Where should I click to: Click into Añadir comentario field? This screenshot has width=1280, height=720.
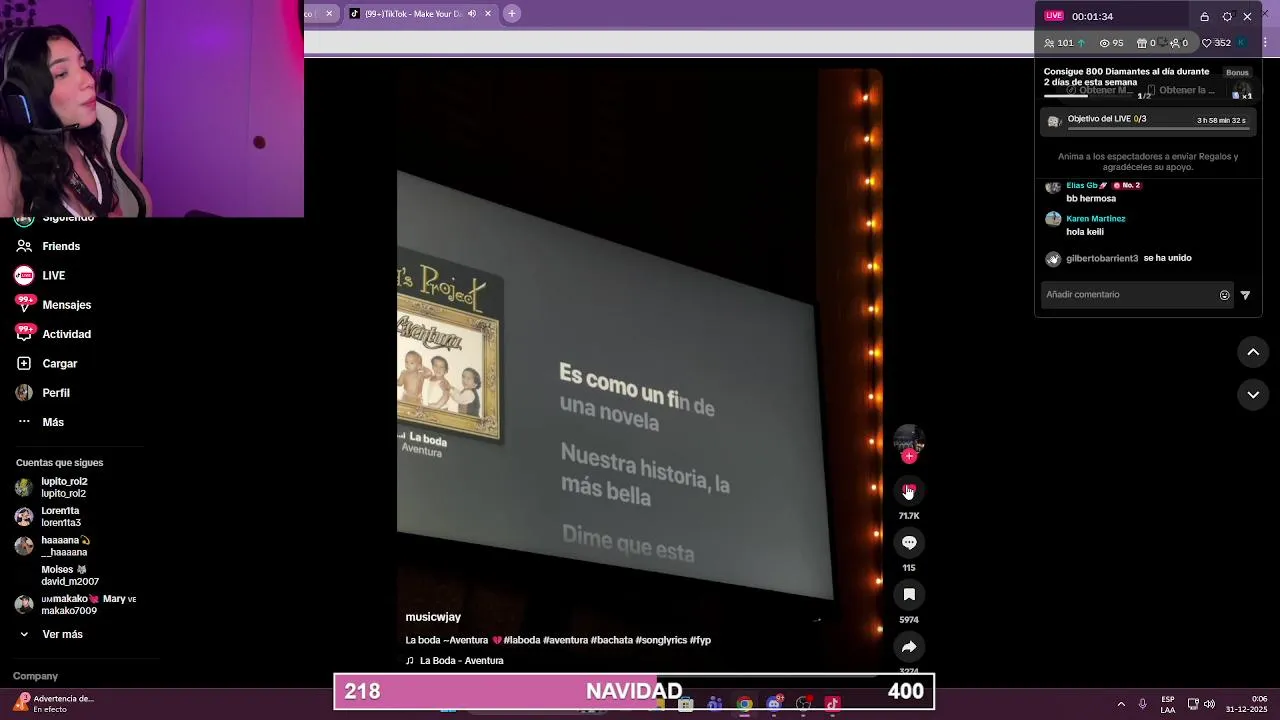pyautogui.click(x=1128, y=295)
